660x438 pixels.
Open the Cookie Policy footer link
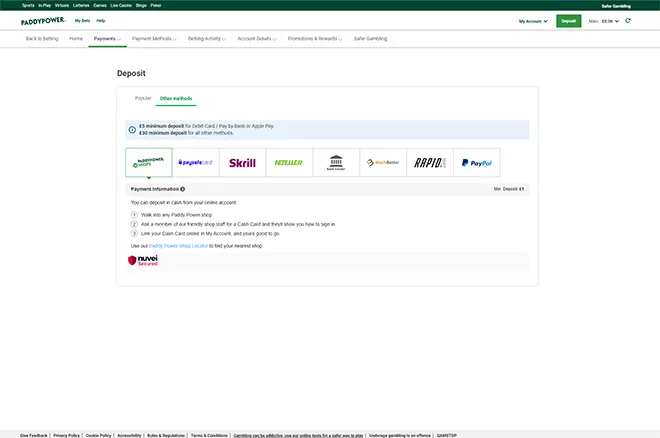[98, 435]
